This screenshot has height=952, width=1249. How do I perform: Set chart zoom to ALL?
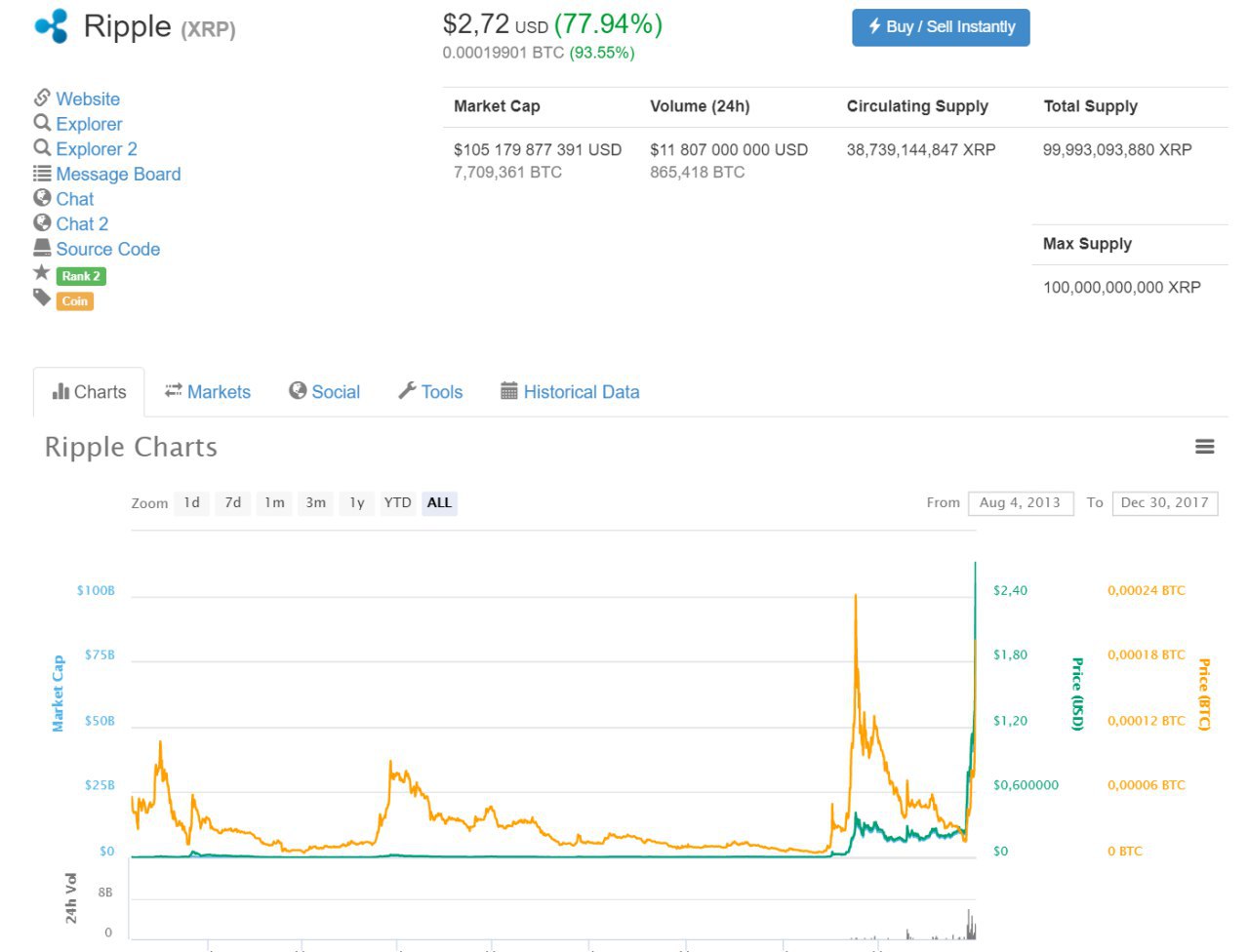439,503
